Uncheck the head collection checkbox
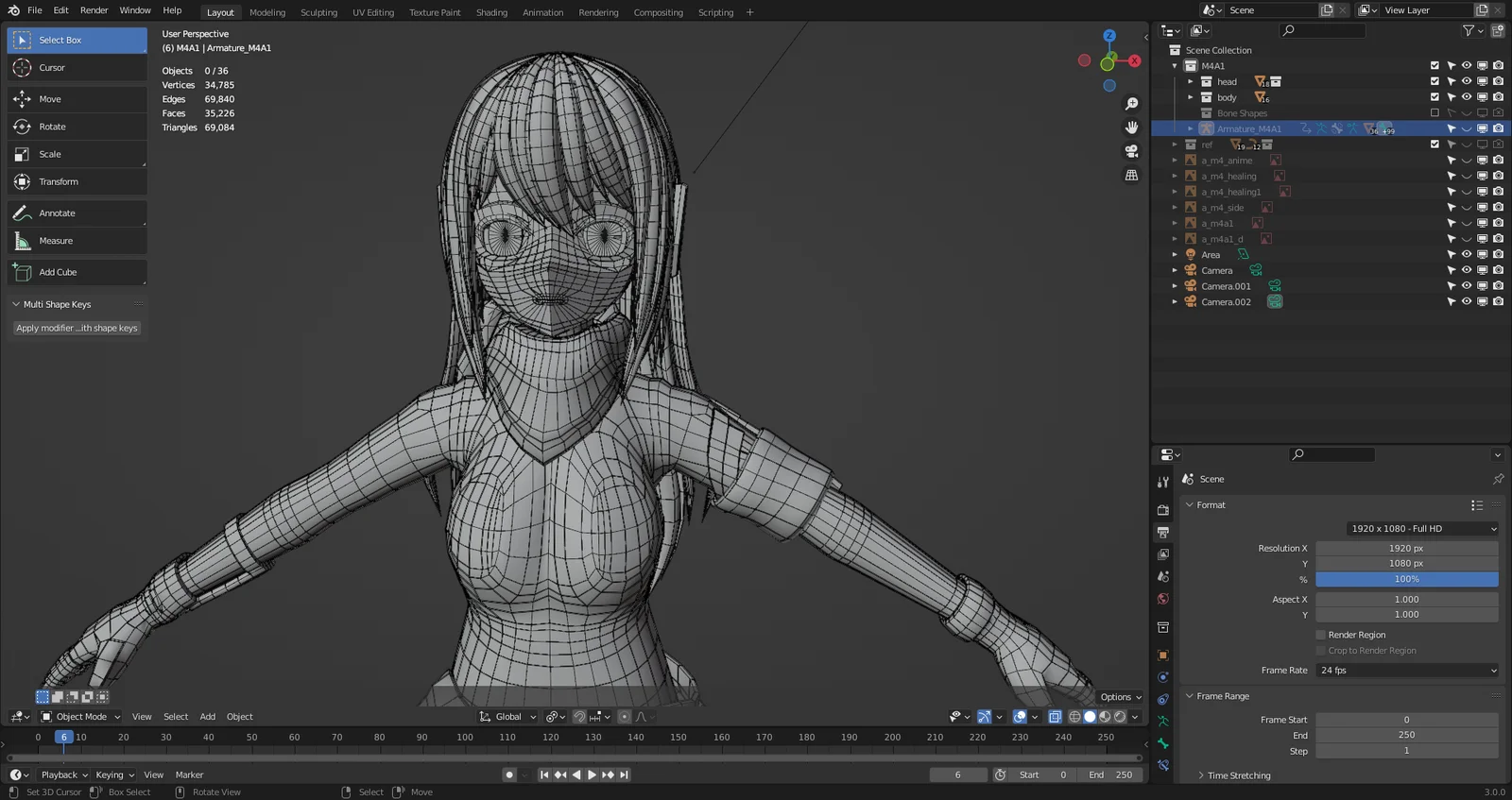 pos(1435,81)
